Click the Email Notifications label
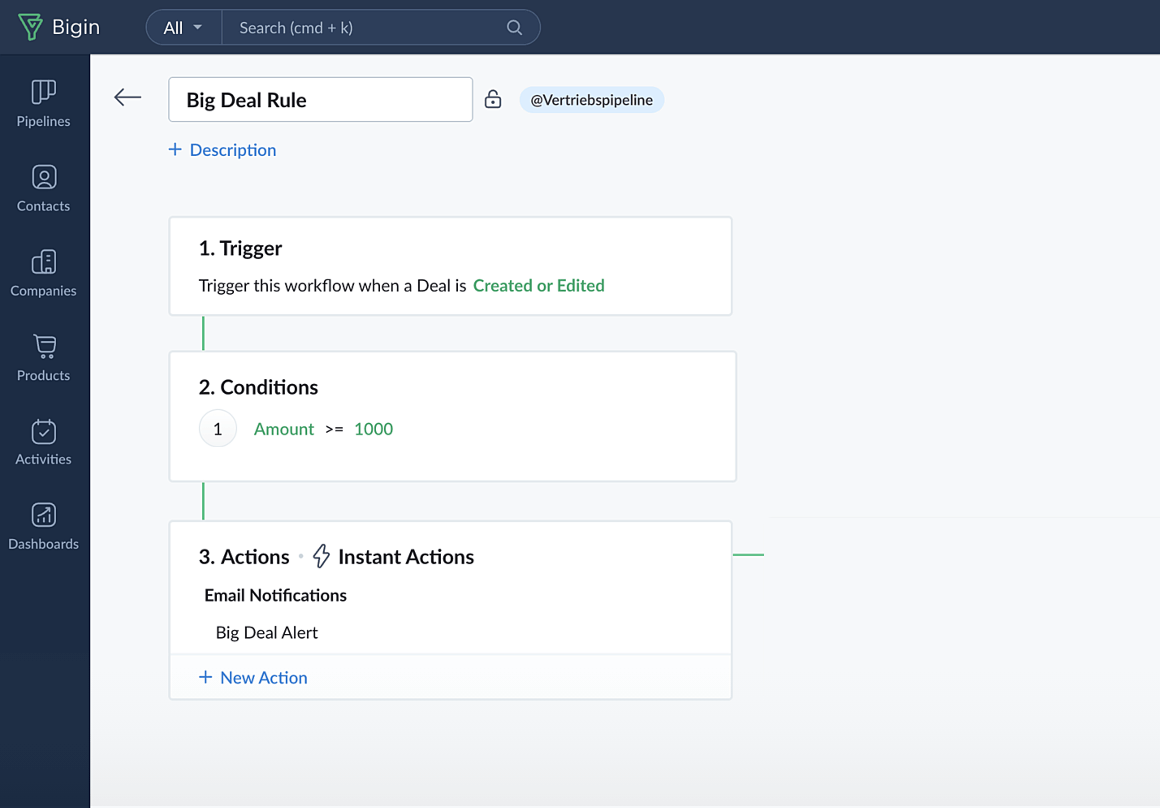1160x808 pixels. coord(275,596)
